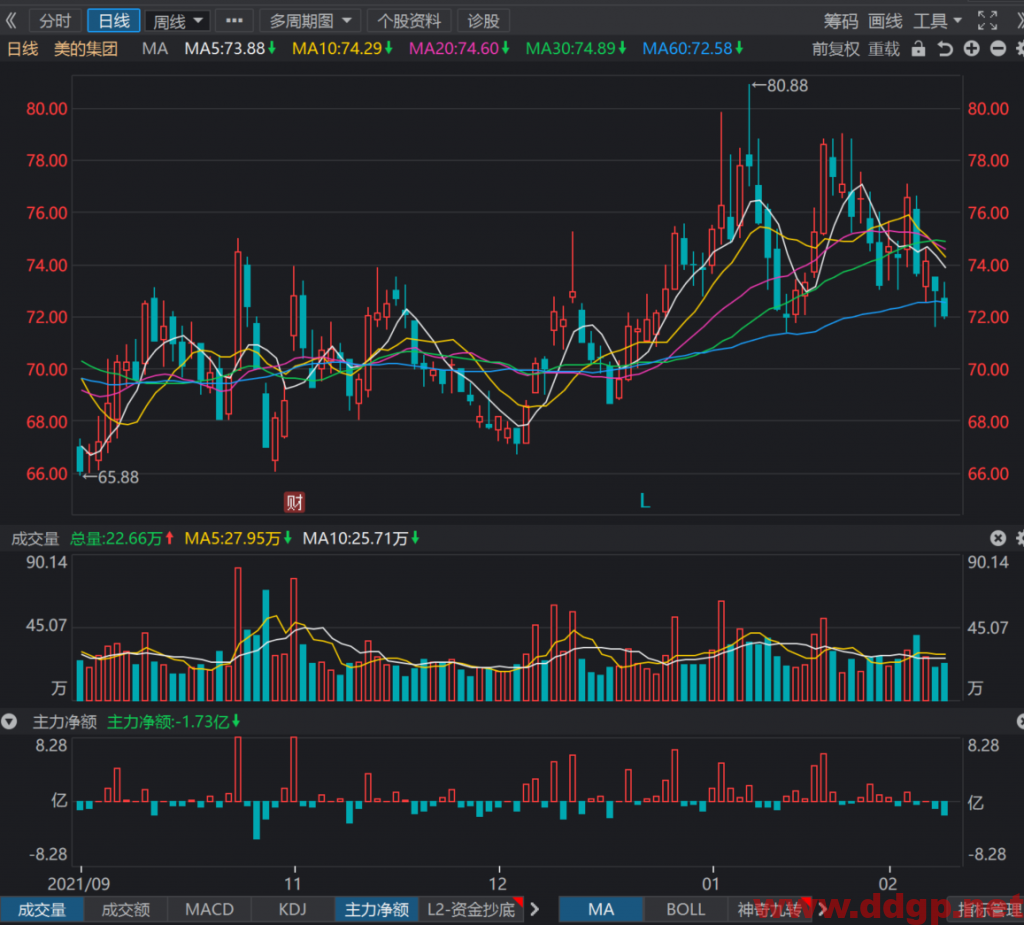The width and height of the screenshot is (1024, 925).
Task: Click the blue MA60:72.58 readout
Action: [x=693, y=49]
